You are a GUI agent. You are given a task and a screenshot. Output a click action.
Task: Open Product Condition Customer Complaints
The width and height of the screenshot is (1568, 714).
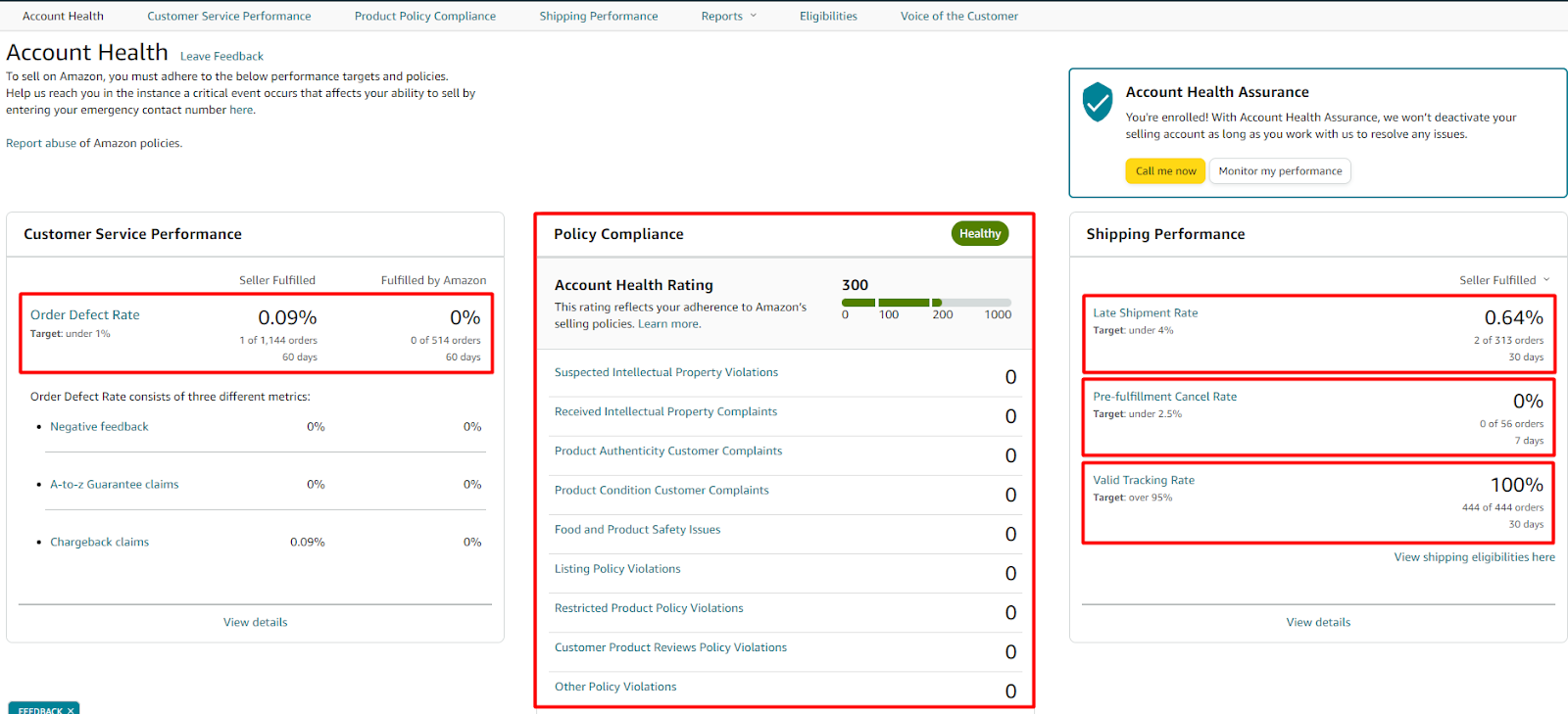(x=661, y=491)
